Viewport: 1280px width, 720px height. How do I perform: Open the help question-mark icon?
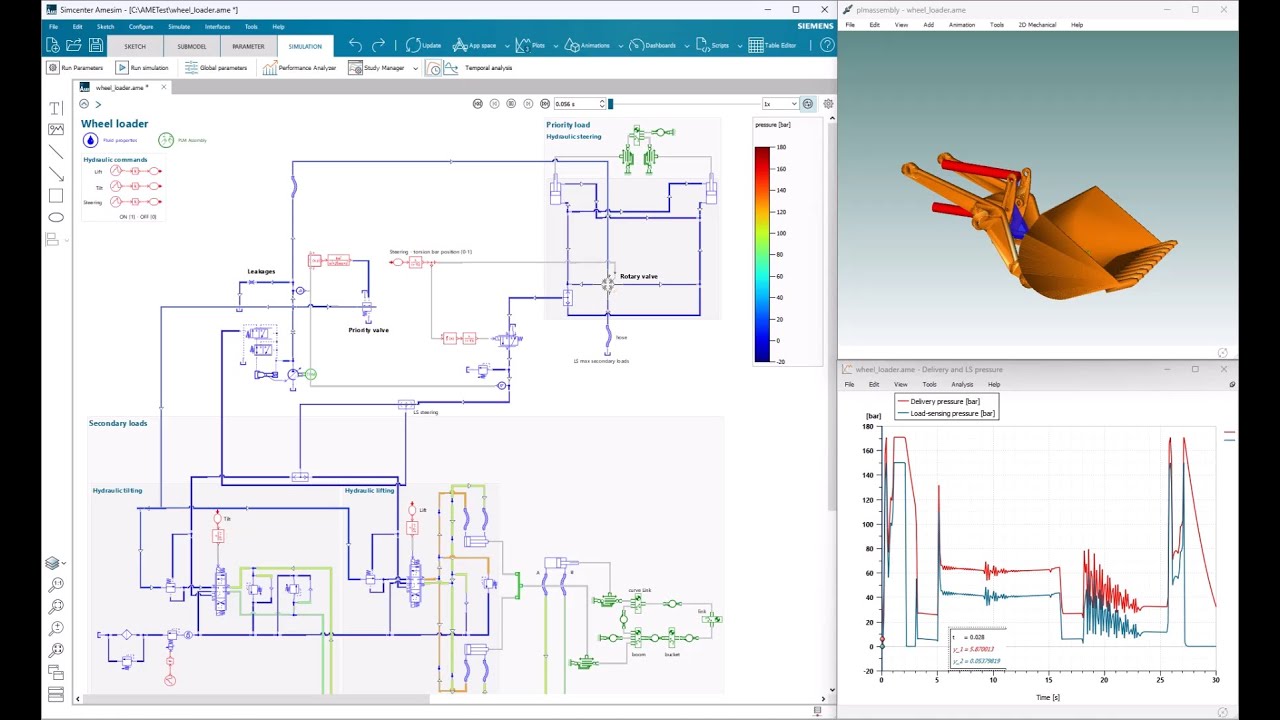827,45
